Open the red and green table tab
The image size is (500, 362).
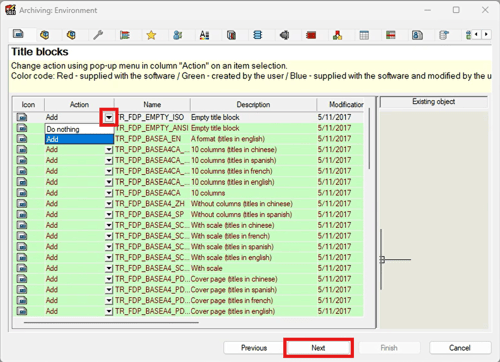391,35
